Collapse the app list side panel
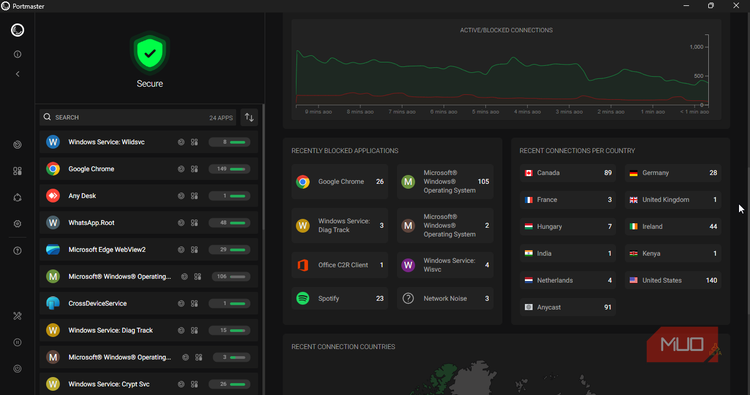 click(x=17, y=74)
